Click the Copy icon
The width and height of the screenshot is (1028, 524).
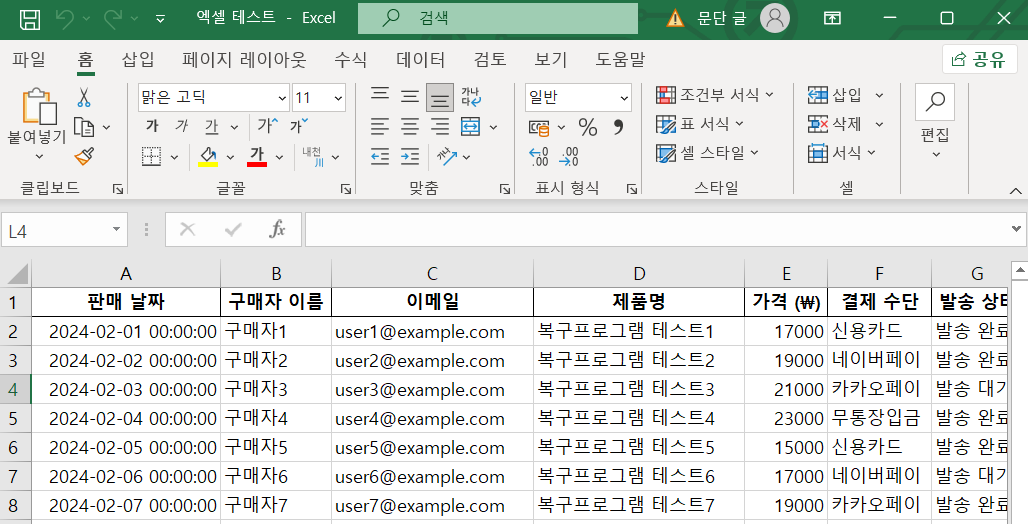click(84, 127)
